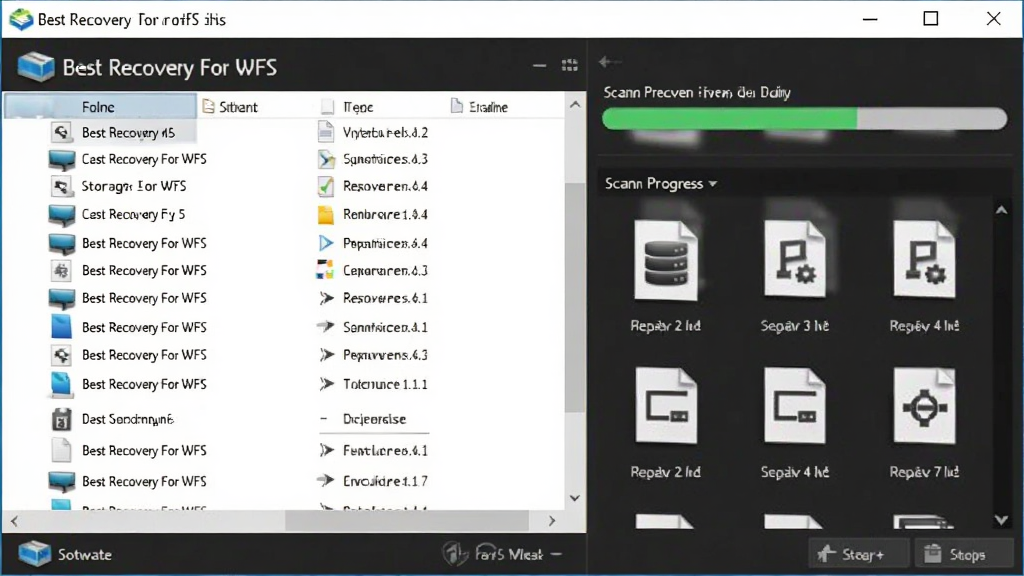Click the Dest Sendrnyné clipboard icon
Screen dimensions: 1024x576
point(61,419)
